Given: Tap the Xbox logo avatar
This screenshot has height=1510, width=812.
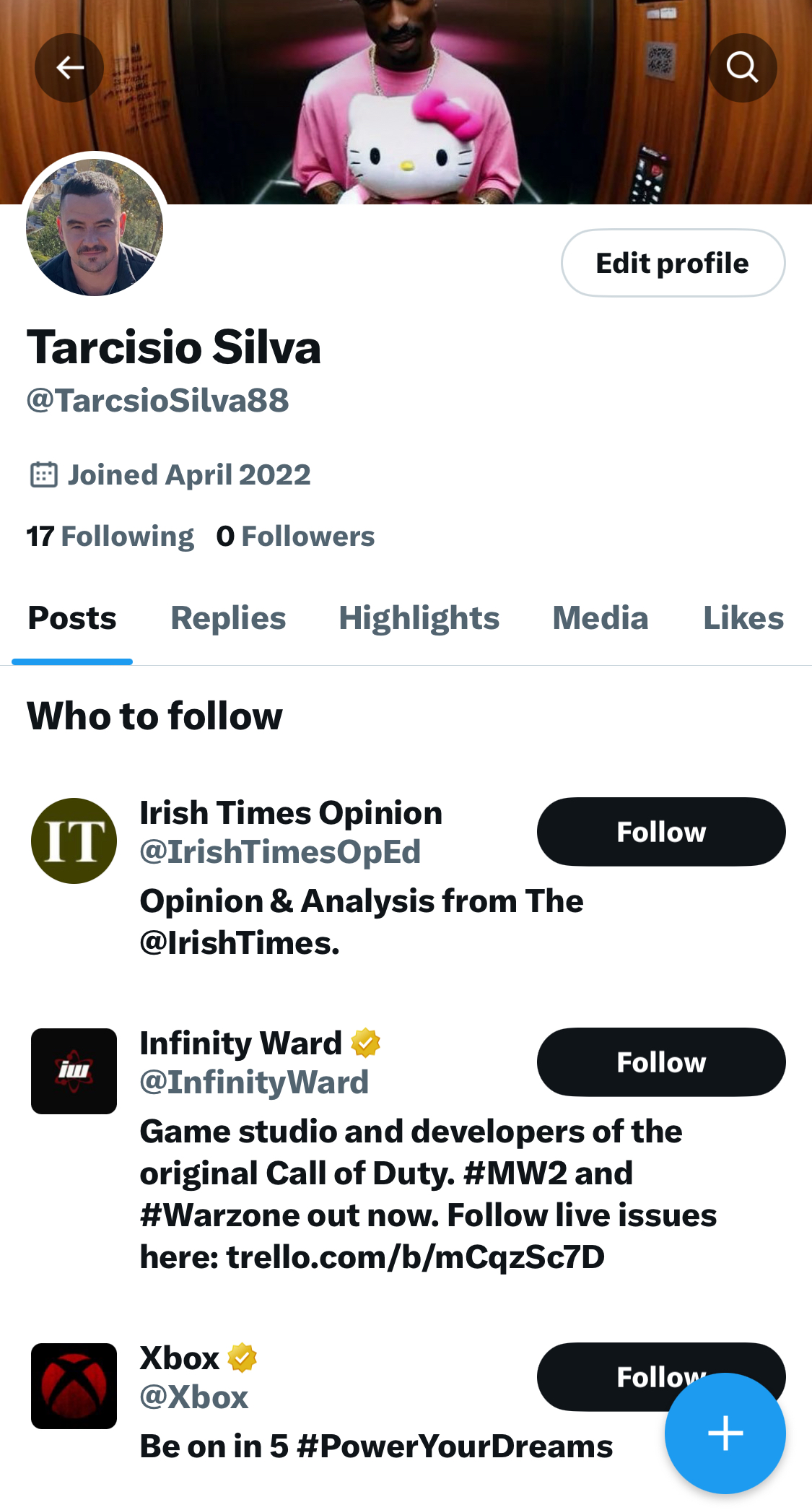Looking at the screenshot, I should (x=74, y=1386).
